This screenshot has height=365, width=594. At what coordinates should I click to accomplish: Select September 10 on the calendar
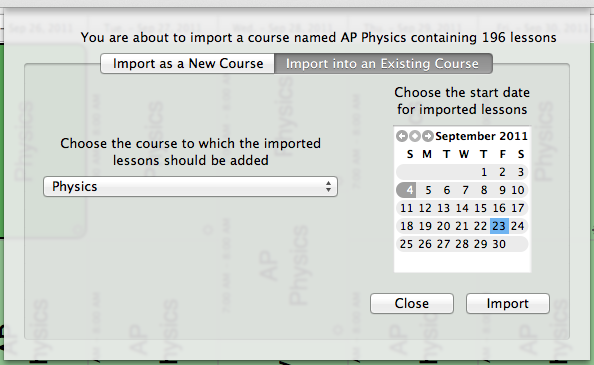(x=517, y=190)
